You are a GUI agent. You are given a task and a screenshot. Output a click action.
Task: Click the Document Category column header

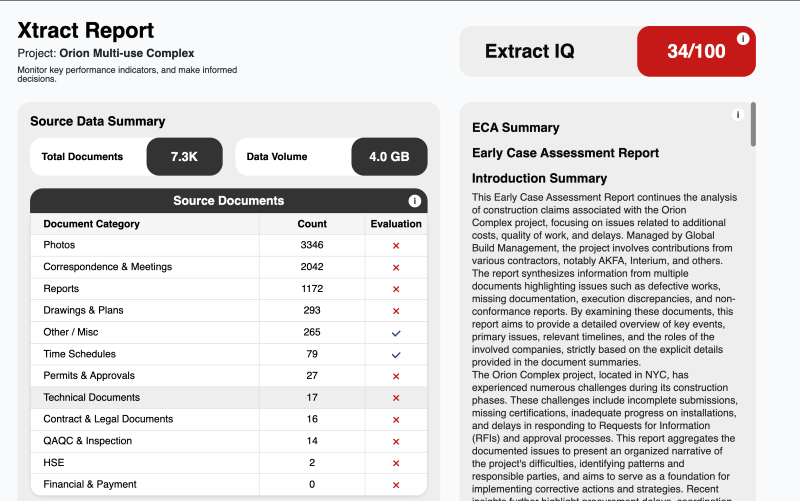click(92, 224)
